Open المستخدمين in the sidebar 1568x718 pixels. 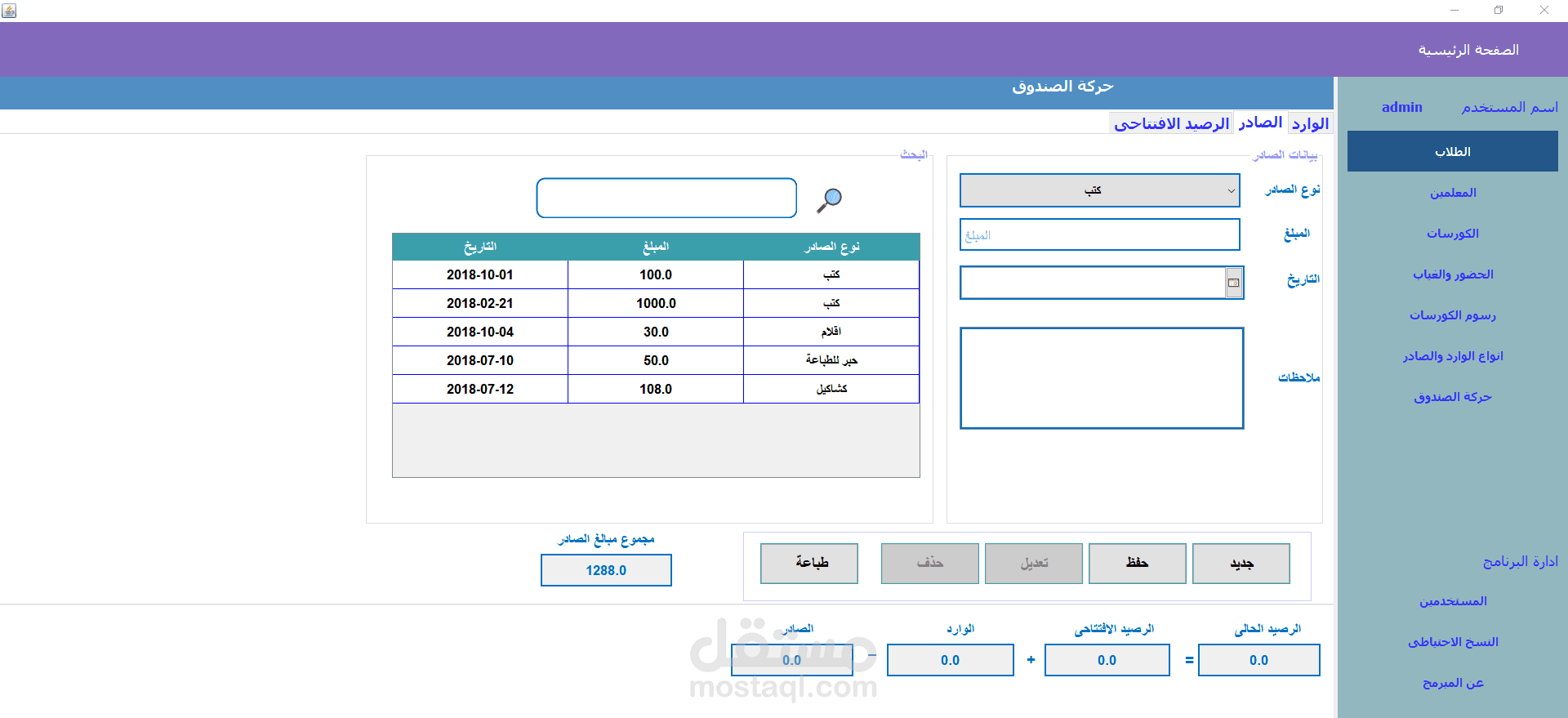(1452, 601)
